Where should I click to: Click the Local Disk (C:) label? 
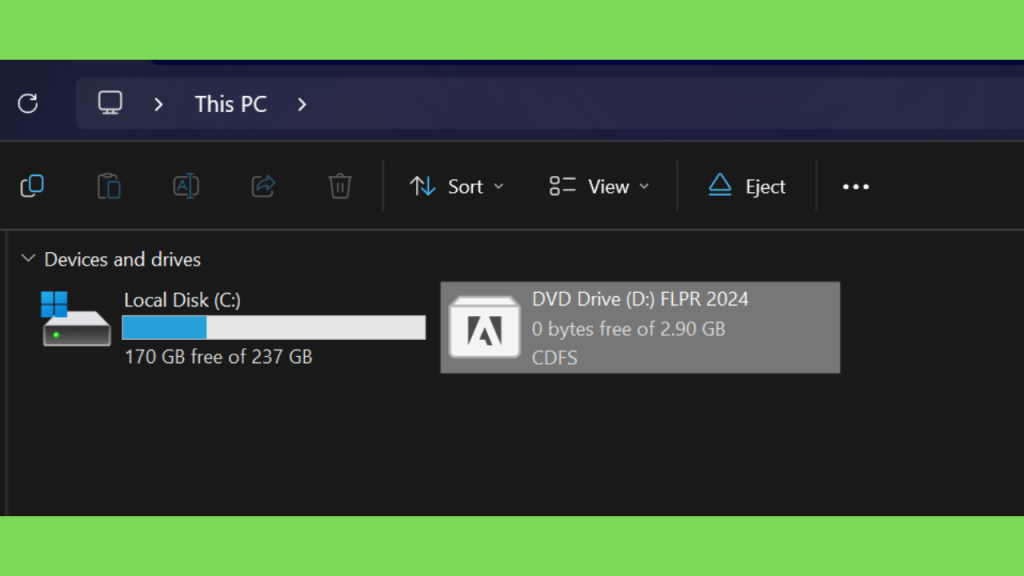[x=182, y=300]
